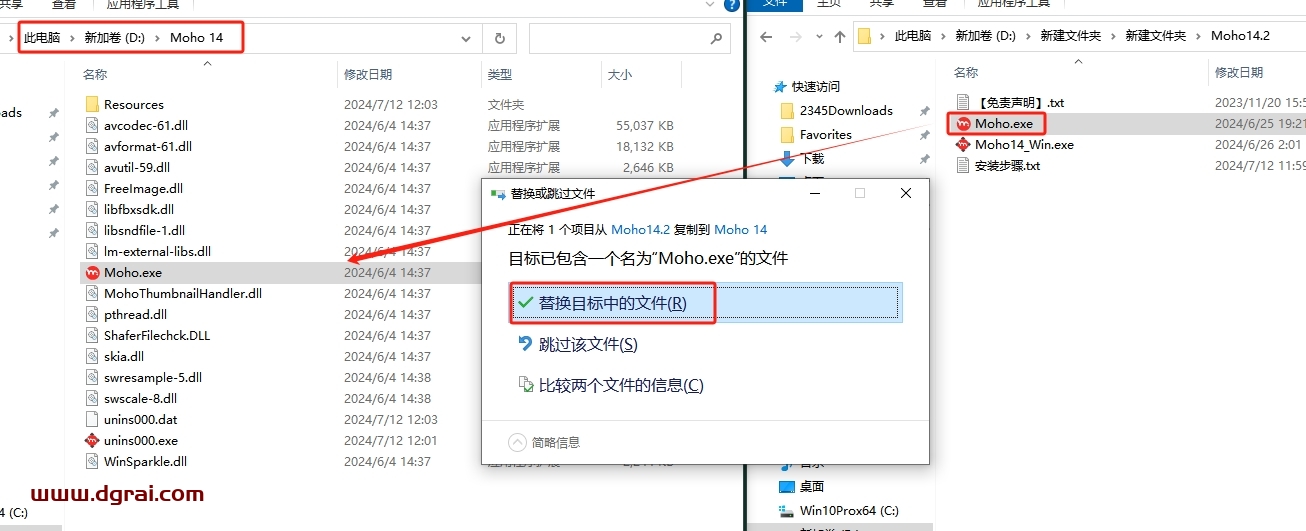
Task: Choose 替换目标中的文件(R) in the dialog
Action: tap(706, 303)
